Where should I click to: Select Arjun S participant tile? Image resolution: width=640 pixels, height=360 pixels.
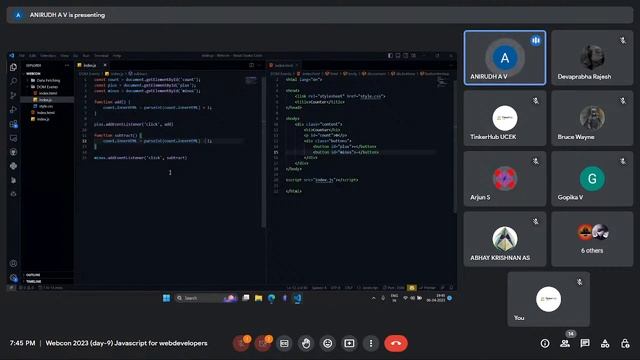[505, 178]
